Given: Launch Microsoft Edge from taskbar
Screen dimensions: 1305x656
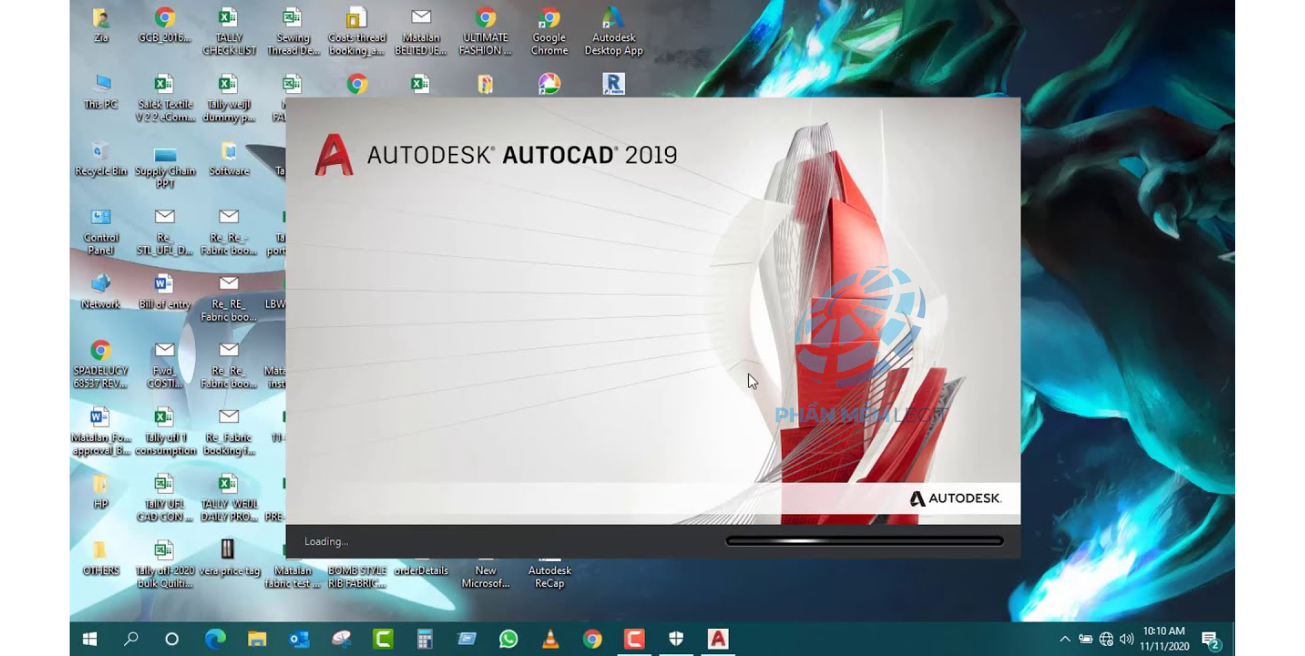Looking at the screenshot, I should point(215,639).
